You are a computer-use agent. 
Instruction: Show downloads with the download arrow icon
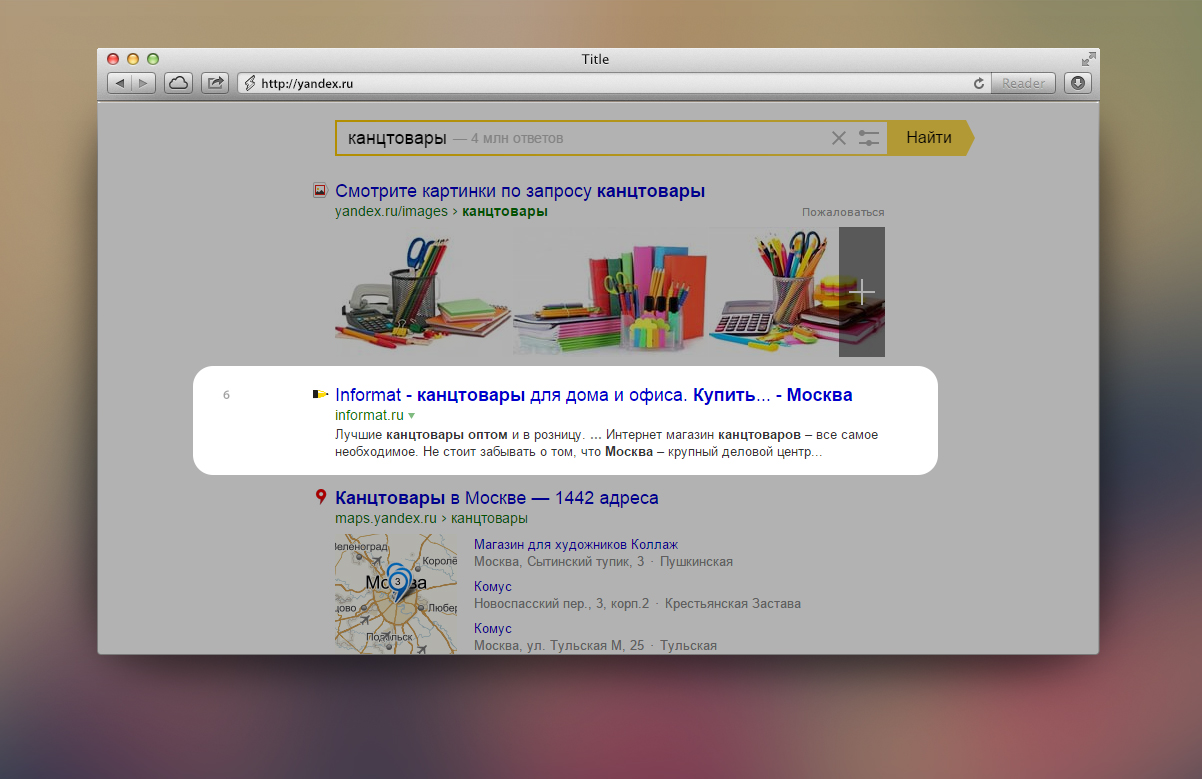coord(1078,83)
